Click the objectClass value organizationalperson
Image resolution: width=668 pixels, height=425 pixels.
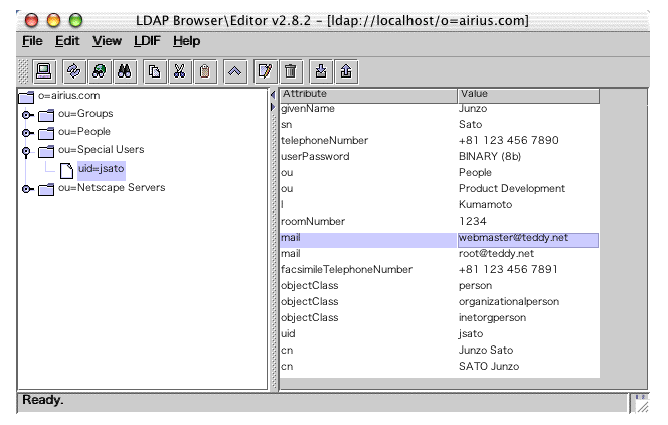pyautogui.click(x=509, y=302)
